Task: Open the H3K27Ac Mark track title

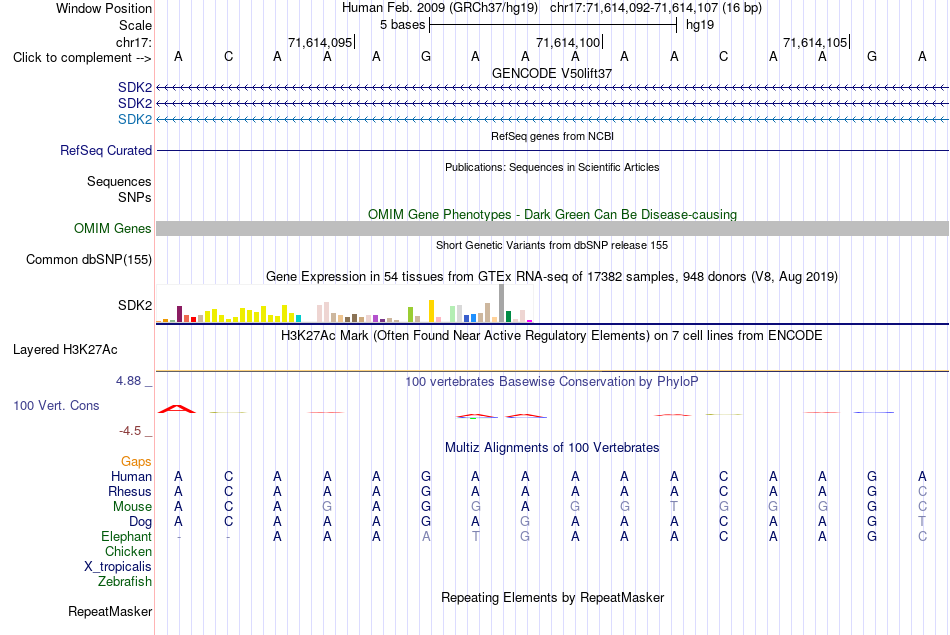Action: click(552, 336)
